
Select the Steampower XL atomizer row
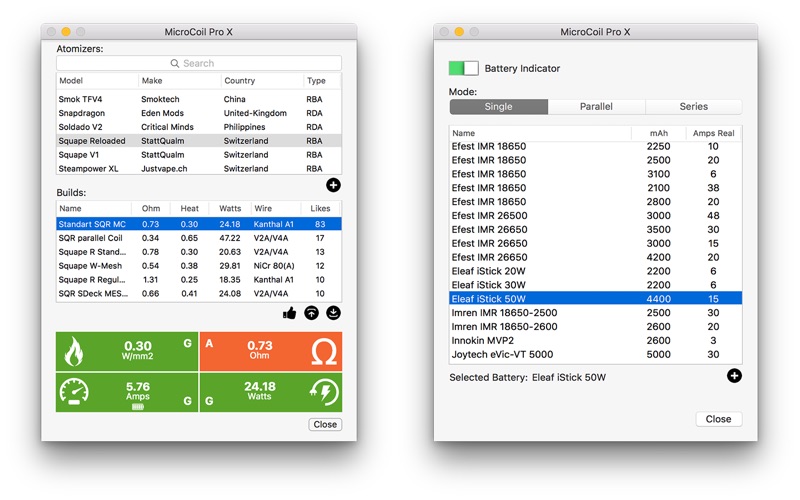(199, 168)
